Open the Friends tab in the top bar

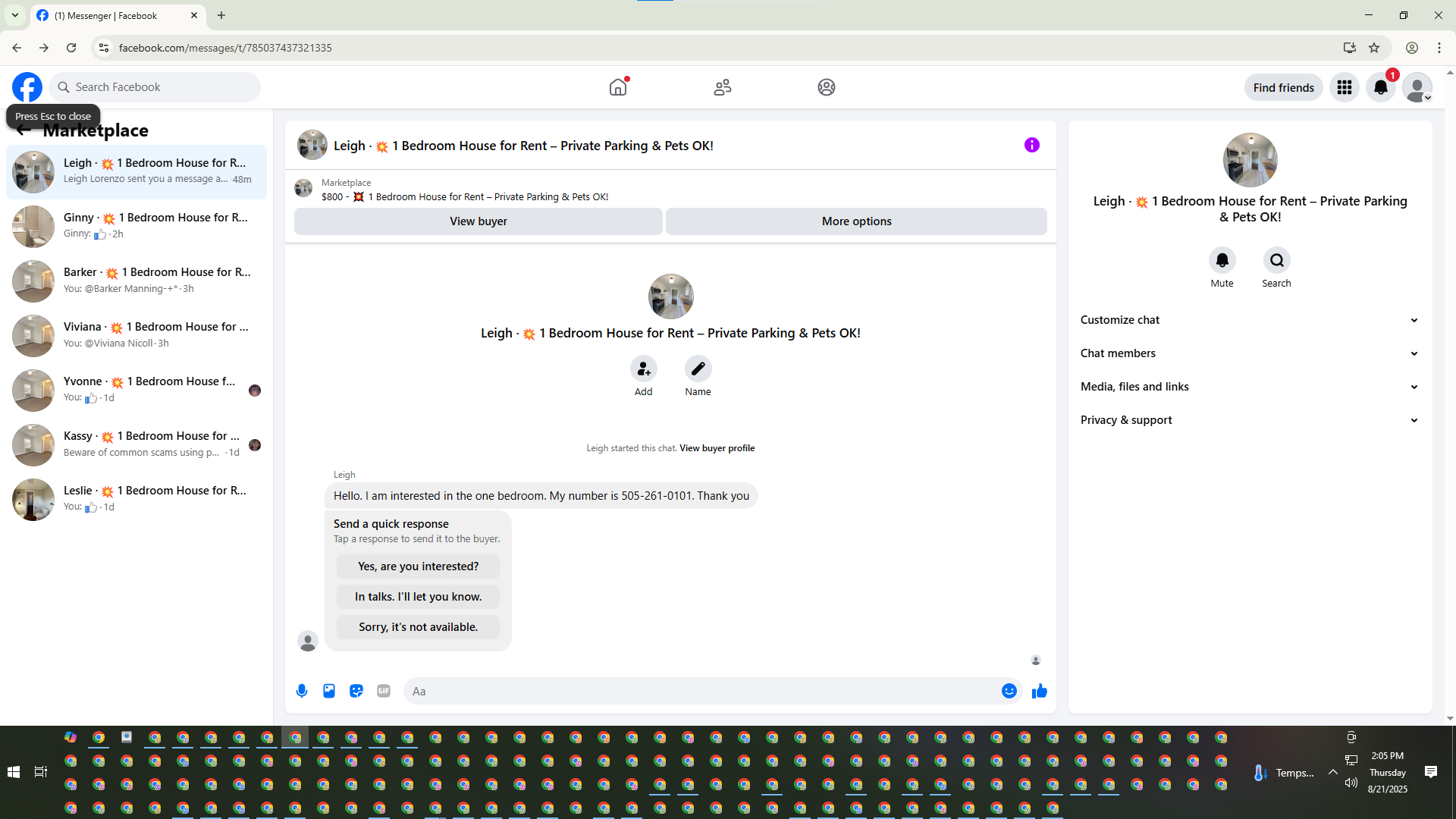pos(722,88)
